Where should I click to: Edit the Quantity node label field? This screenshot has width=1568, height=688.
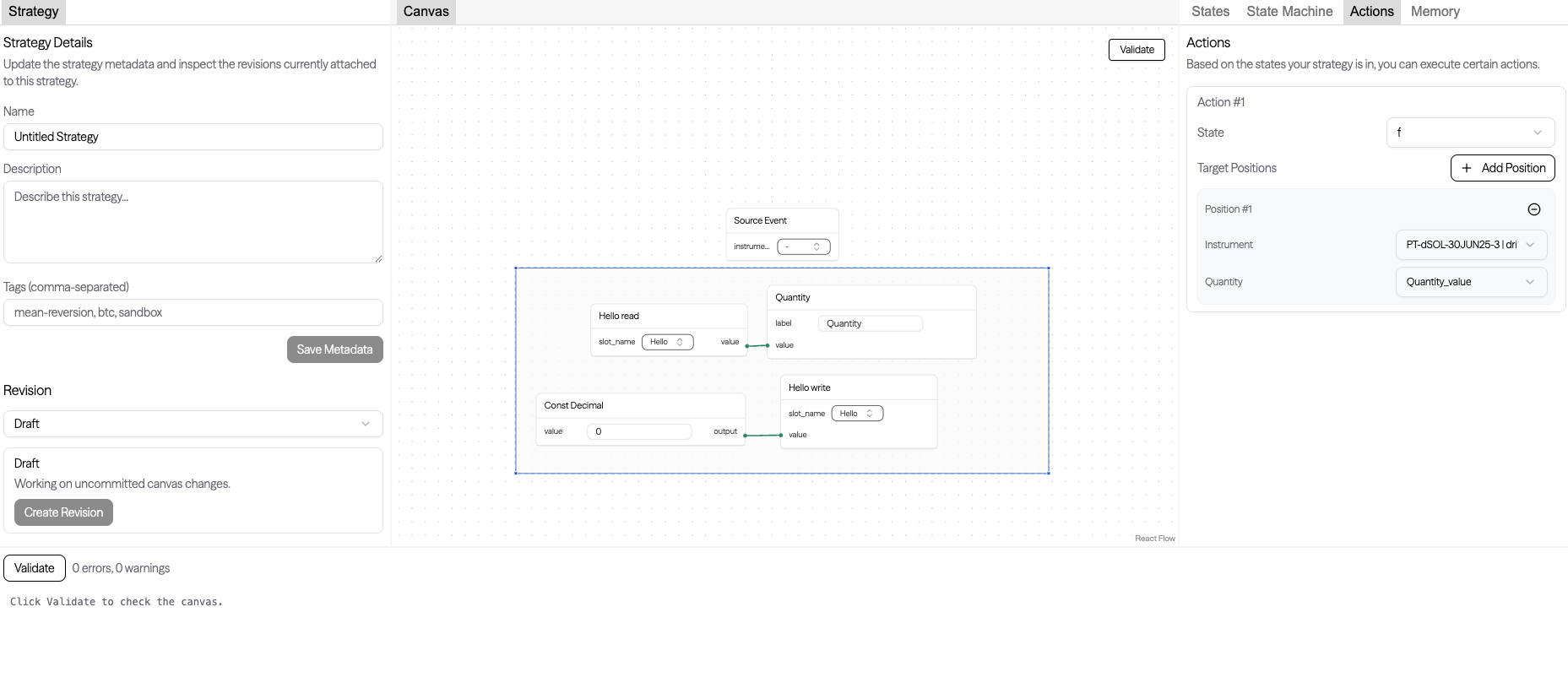(x=870, y=323)
